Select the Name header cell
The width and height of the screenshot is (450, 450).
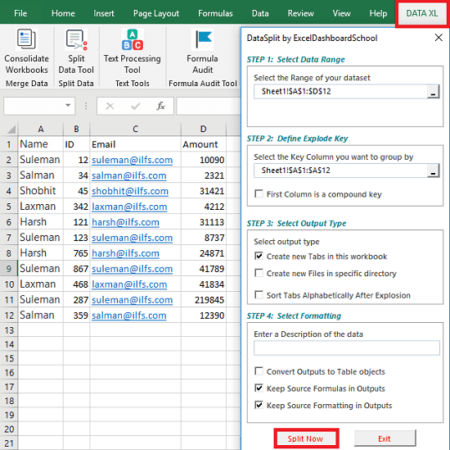pyautogui.click(x=41, y=144)
